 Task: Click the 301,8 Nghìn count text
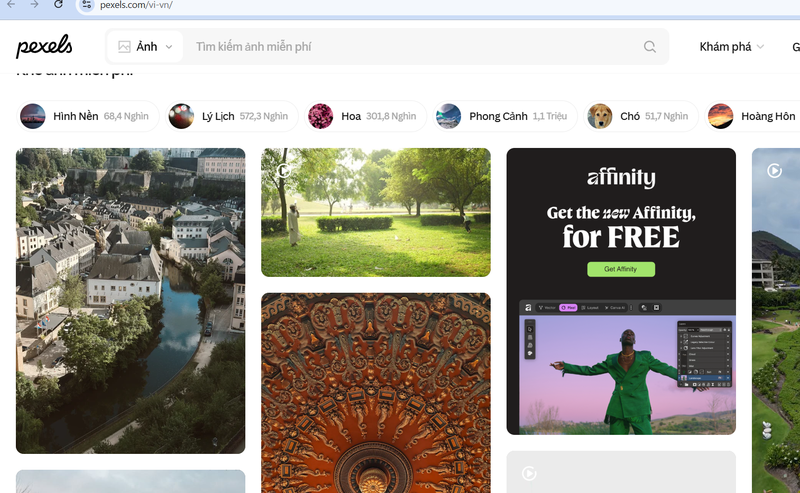pyautogui.click(x=391, y=116)
